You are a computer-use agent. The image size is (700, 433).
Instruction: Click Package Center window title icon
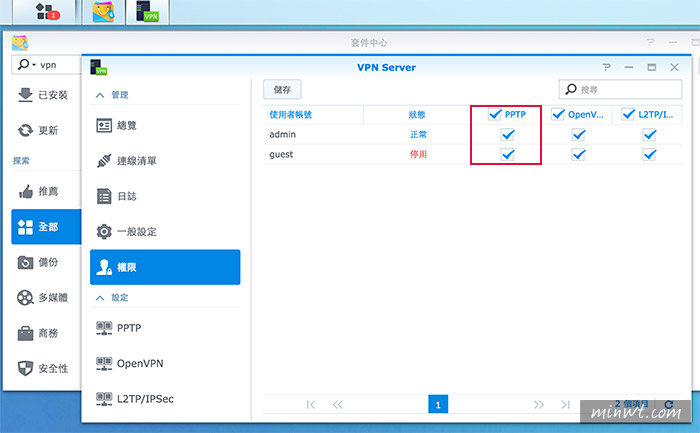(x=20, y=42)
